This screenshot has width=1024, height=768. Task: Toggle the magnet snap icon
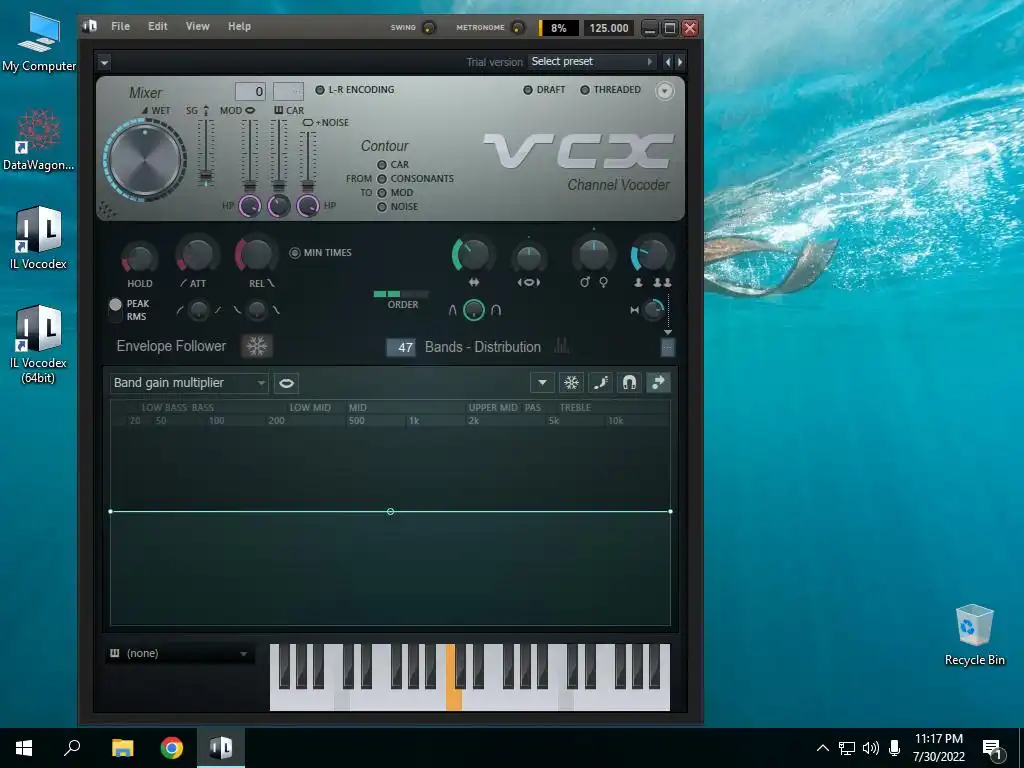(x=630, y=383)
